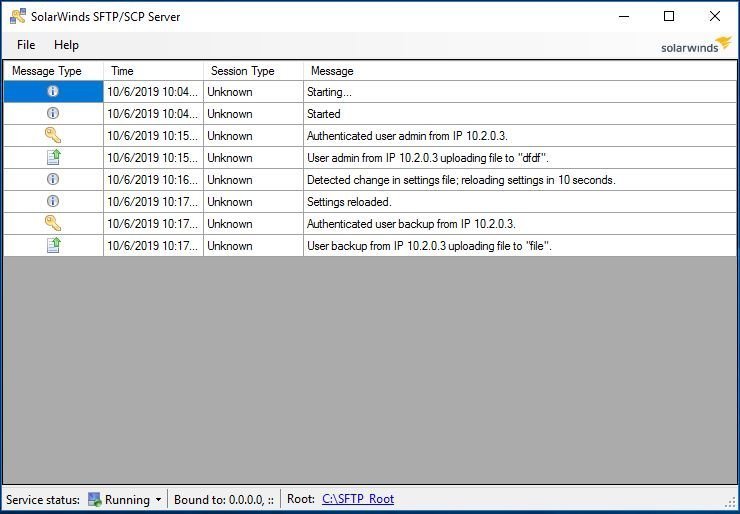740x514 pixels.
Task: Click the upload icon for the "dfdf" file
Action: [53, 157]
